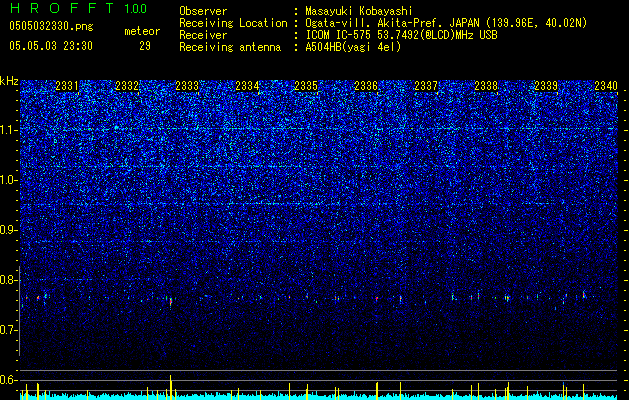
Task: Click the tallest yellow spike near 2333
Action: 170,387
